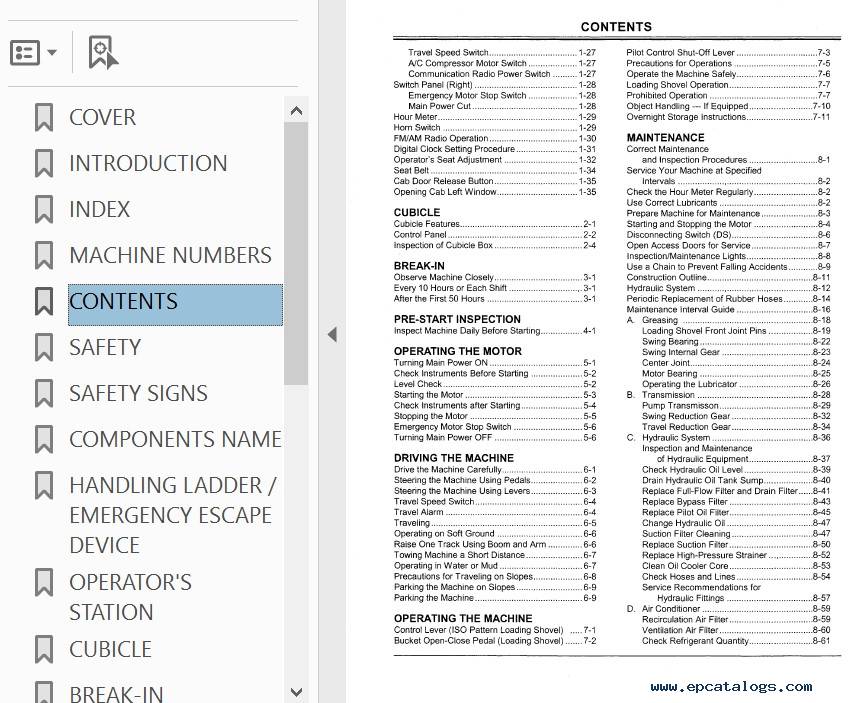
Task: Select the highlighted CONTENTS bookmark
Action: coord(176,305)
